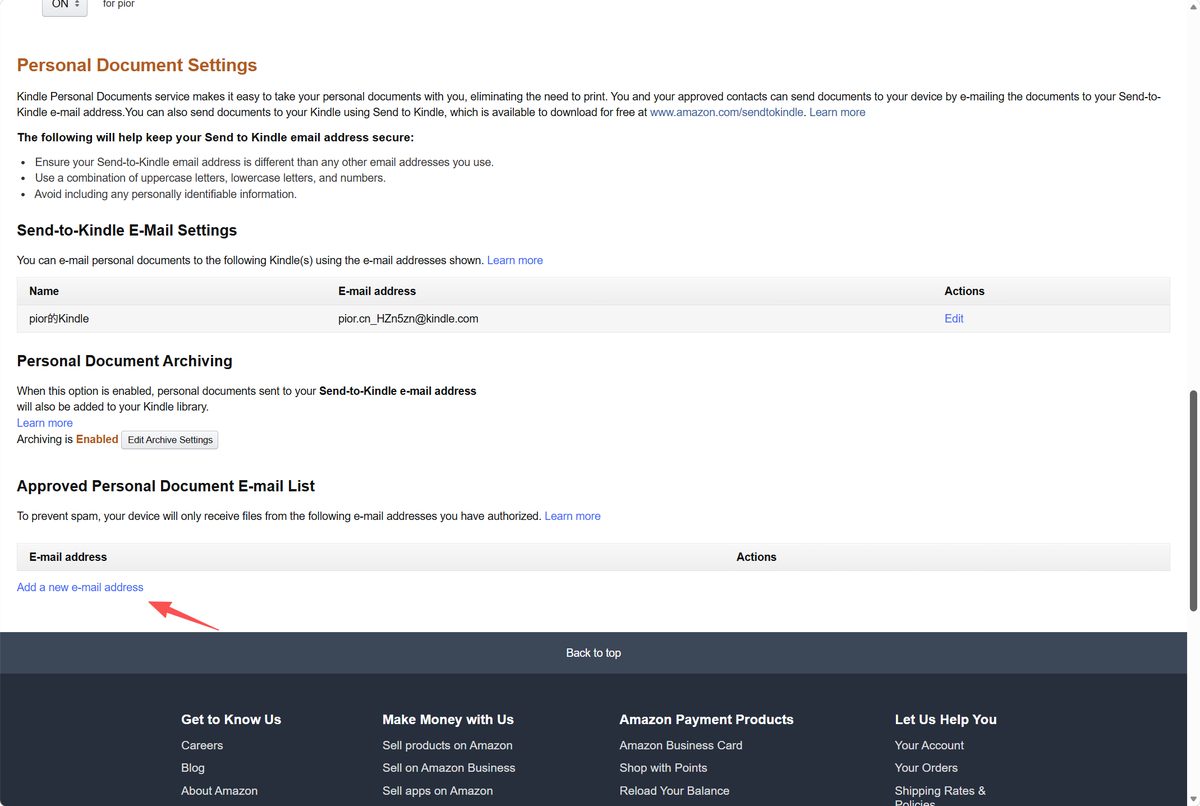This screenshot has height=806, width=1200.
Task: Click the pior的Kindle device name
Action: pyautogui.click(x=59, y=318)
